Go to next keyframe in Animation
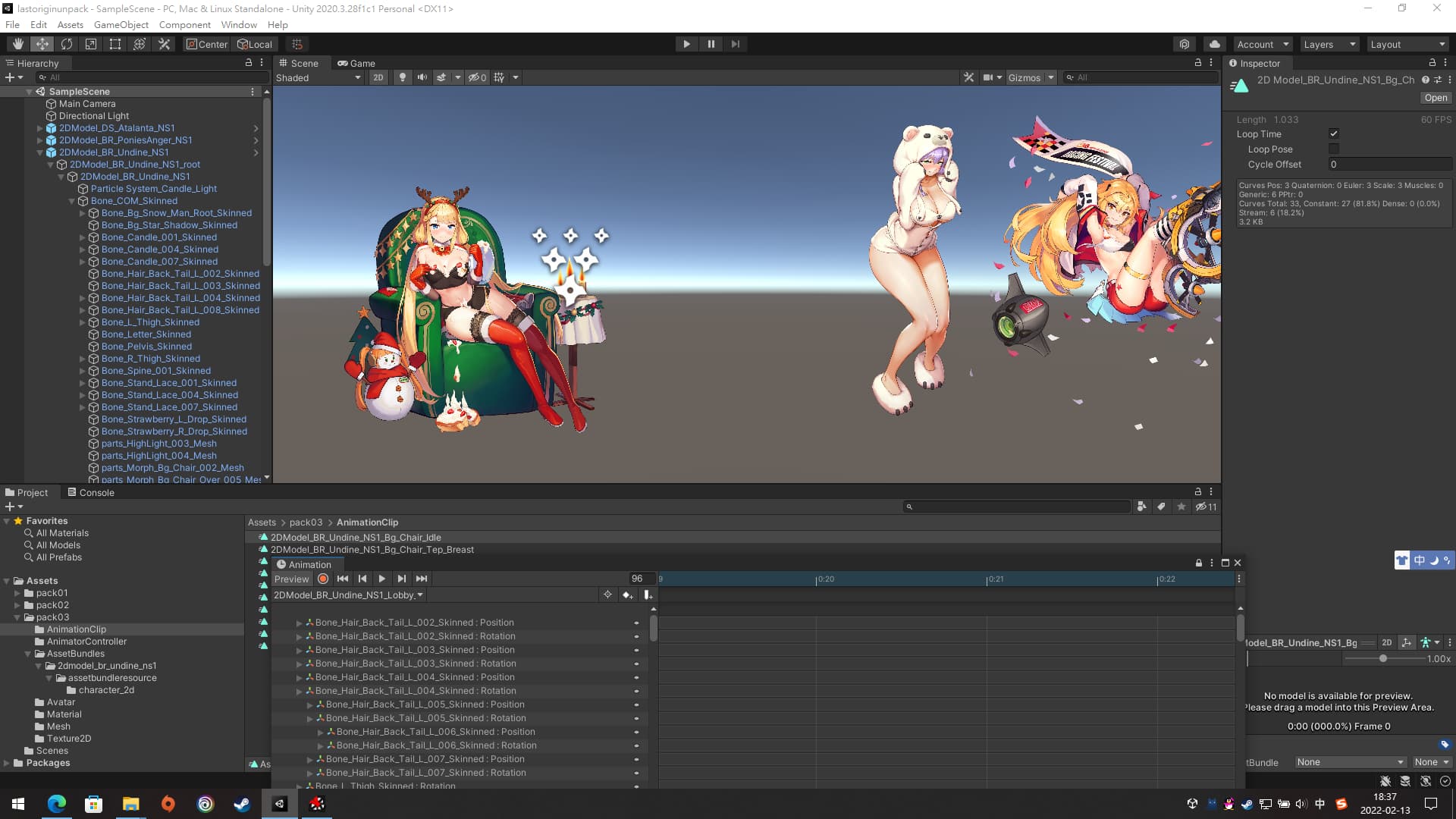 click(x=402, y=579)
